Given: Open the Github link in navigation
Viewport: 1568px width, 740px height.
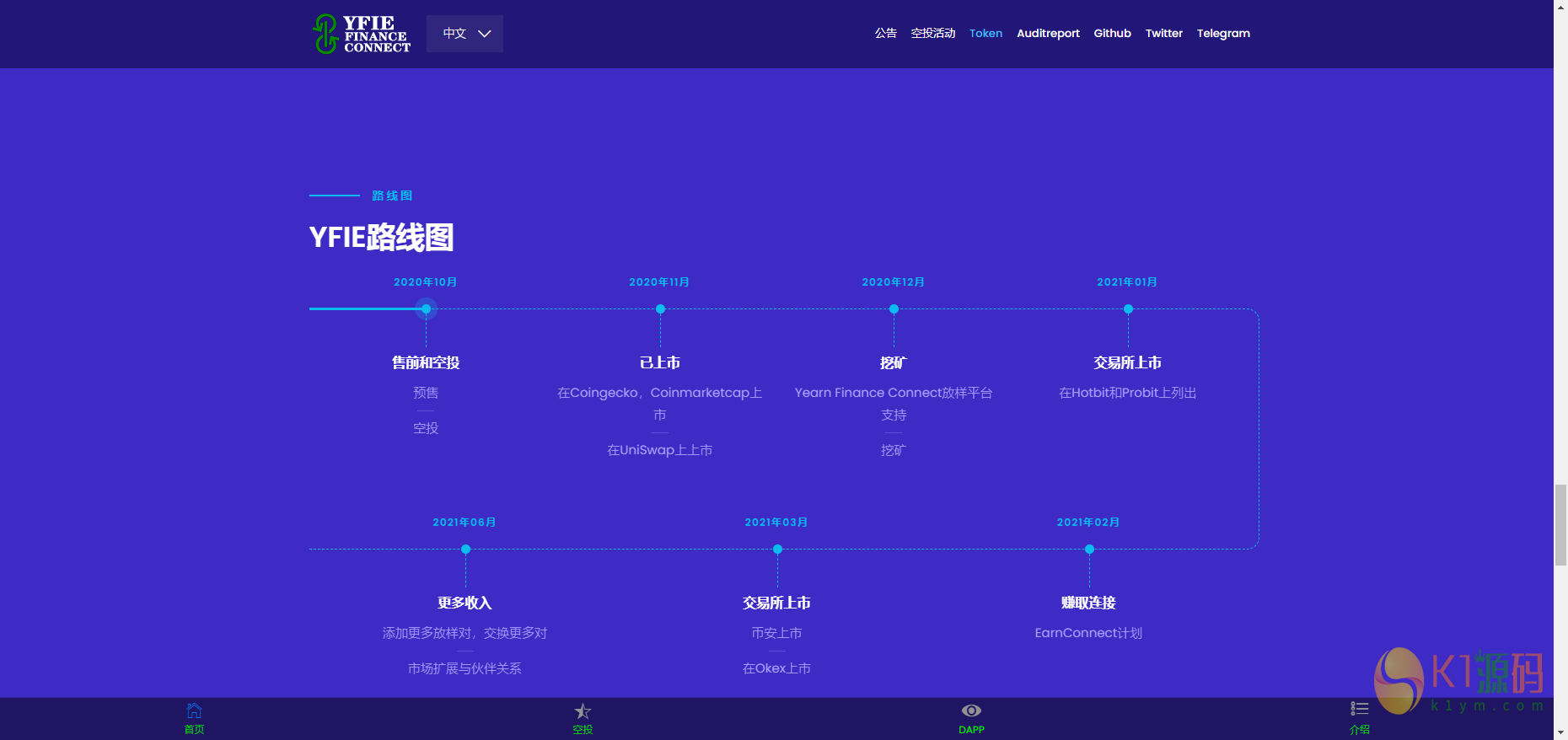Looking at the screenshot, I should (x=1112, y=34).
